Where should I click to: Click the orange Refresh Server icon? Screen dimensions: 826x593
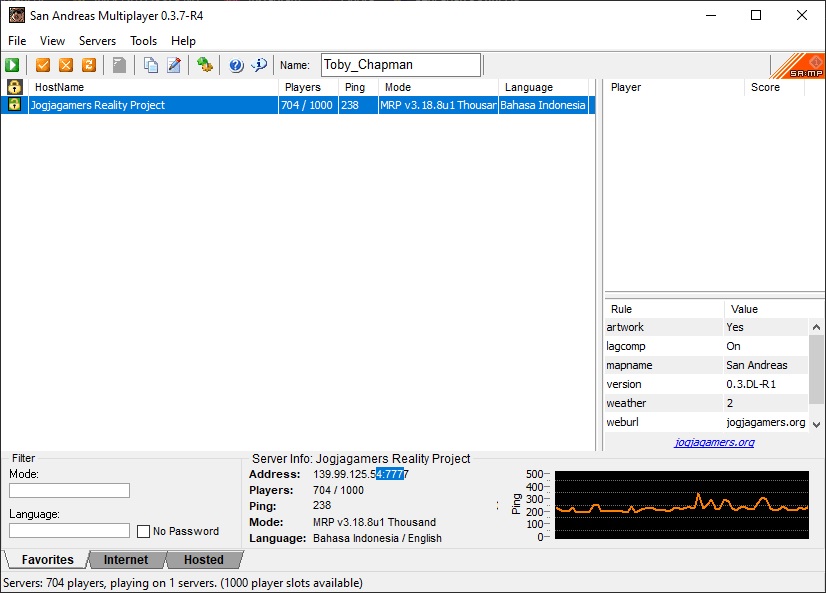tap(89, 65)
